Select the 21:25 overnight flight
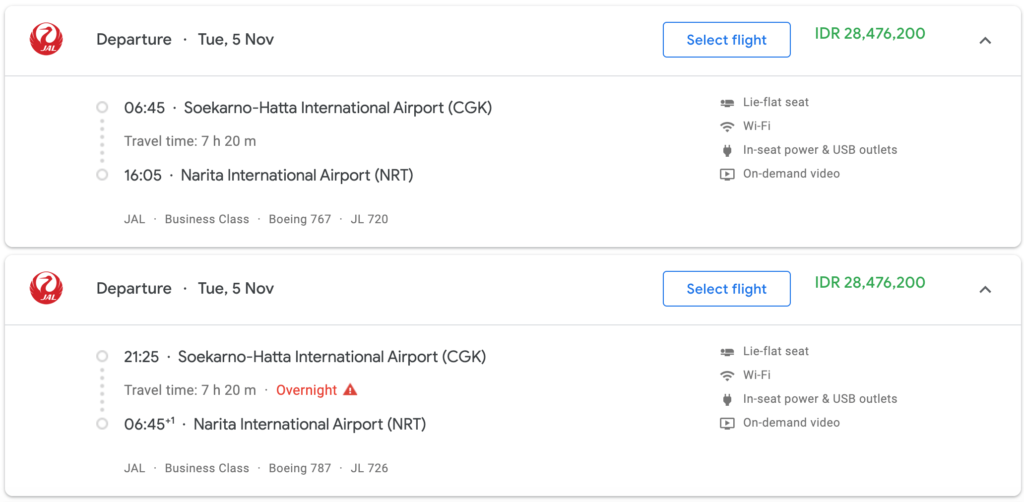This screenshot has height=502, width=1024. point(726,289)
